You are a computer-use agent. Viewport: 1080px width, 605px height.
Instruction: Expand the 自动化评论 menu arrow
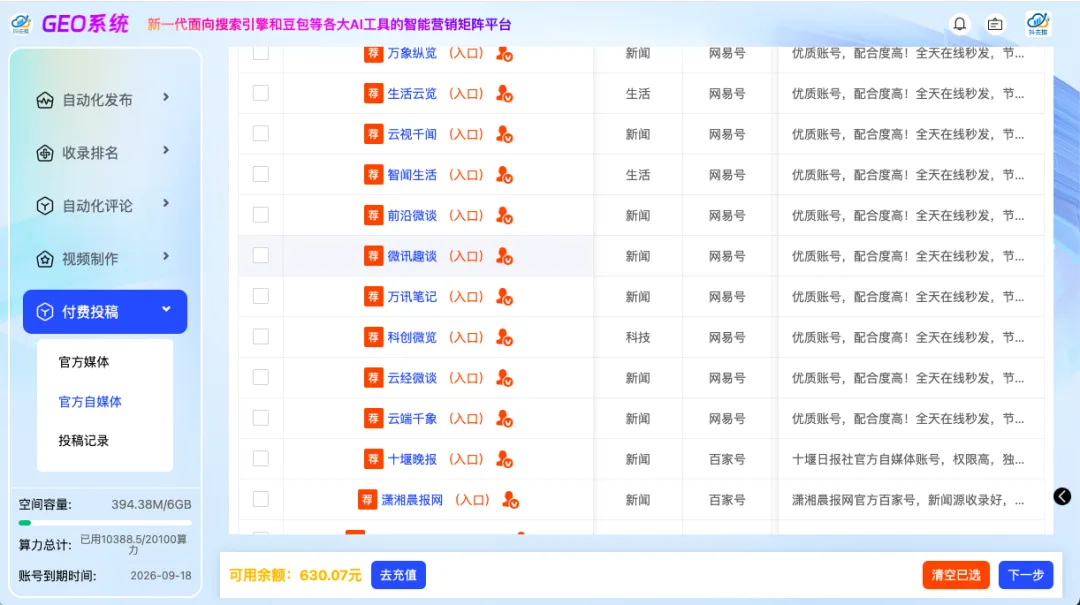166,203
